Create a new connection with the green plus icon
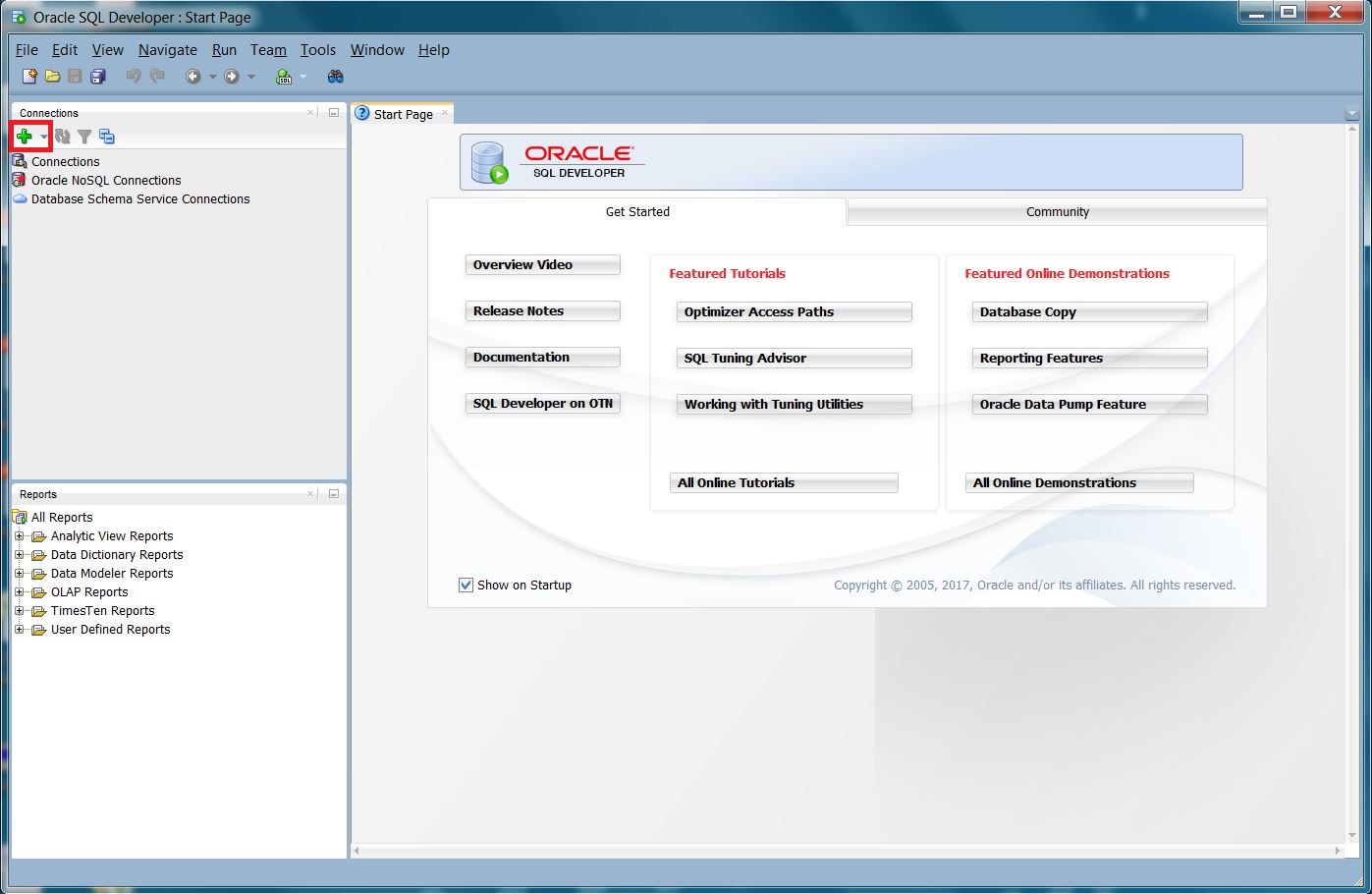The width and height of the screenshot is (1372, 894). click(25, 136)
